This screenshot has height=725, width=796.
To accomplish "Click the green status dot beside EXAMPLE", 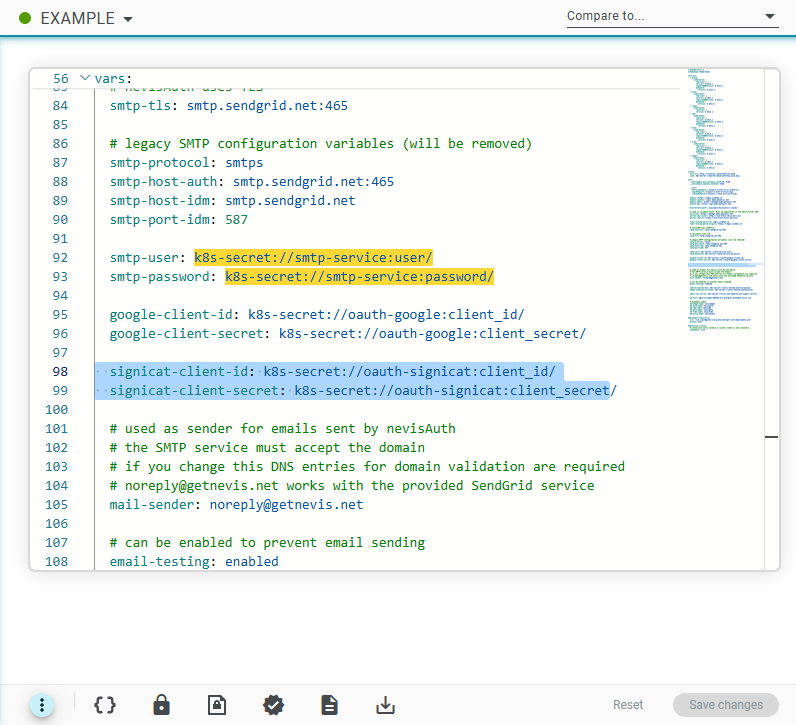I will pyautogui.click(x=25, y=18).
